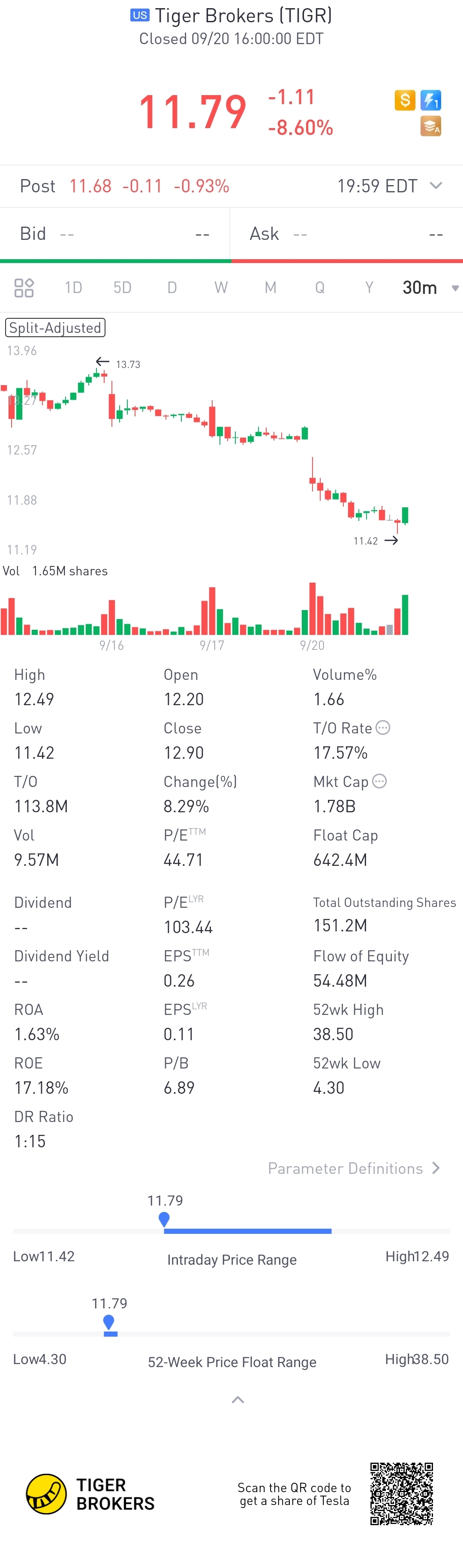Click the info icon beside Mkt Cap
463x1568 pixels.
[379, 781]
